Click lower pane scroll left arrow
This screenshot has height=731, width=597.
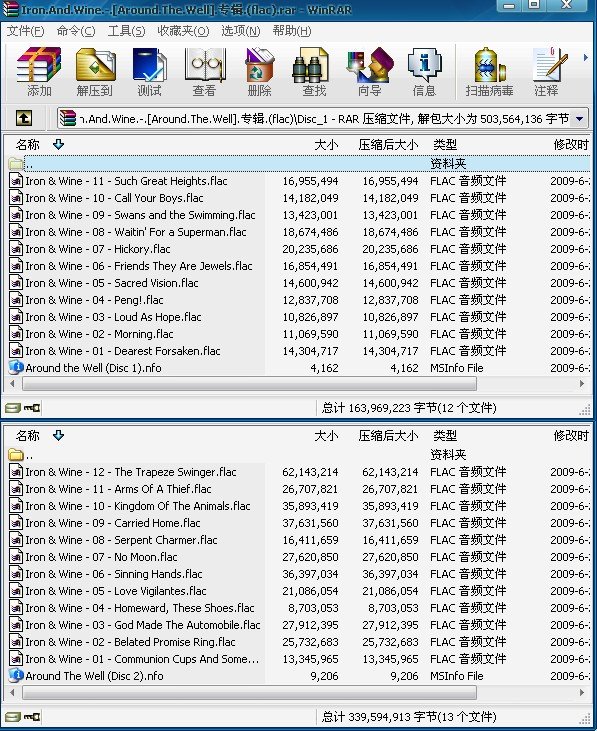coord(12,692)
